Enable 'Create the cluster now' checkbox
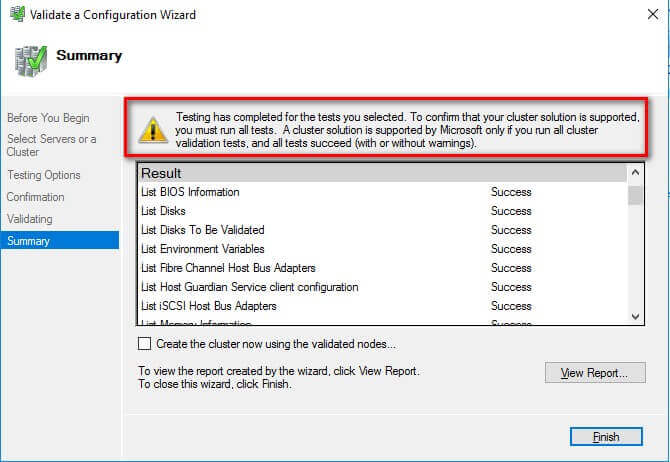 [144, 344]
